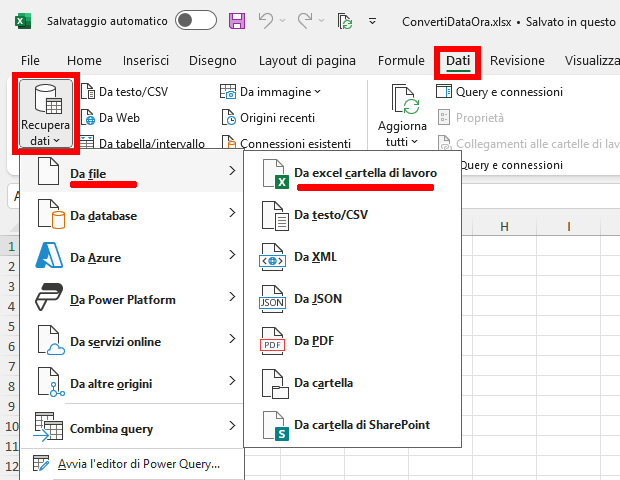The image size is (620, 480).
Task: Select Da PDF import option
Action: tap(314, 341)
